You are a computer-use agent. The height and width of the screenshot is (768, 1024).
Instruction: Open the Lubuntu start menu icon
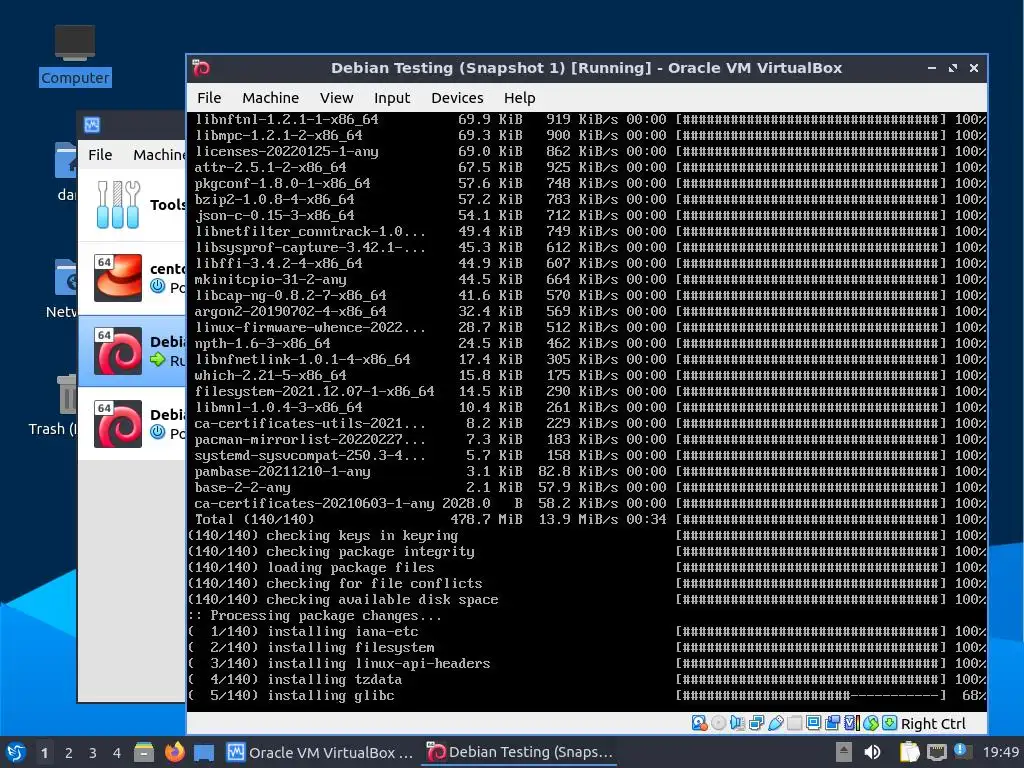coord(16,752)
